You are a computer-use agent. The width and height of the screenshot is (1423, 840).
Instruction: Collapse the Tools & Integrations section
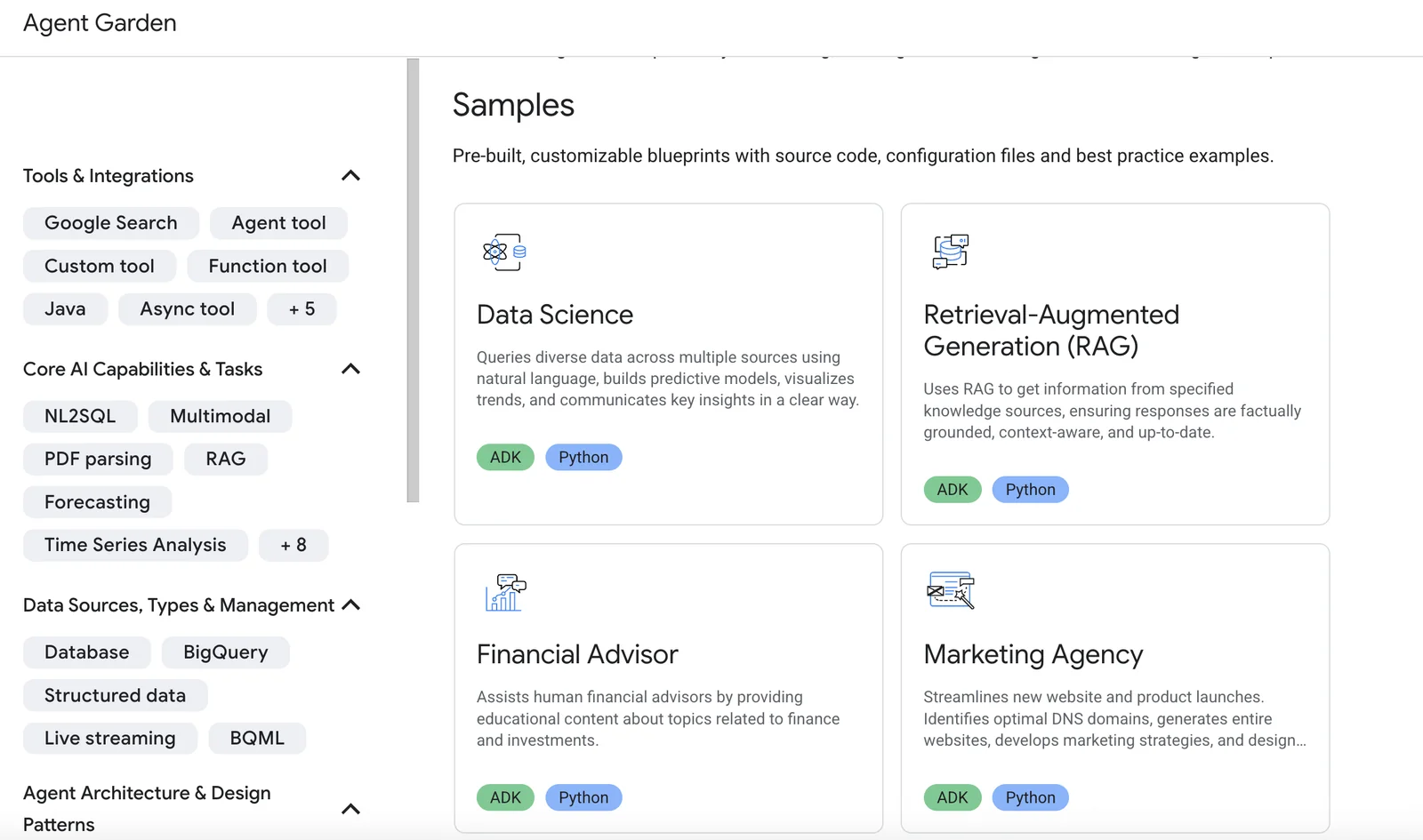350,175
